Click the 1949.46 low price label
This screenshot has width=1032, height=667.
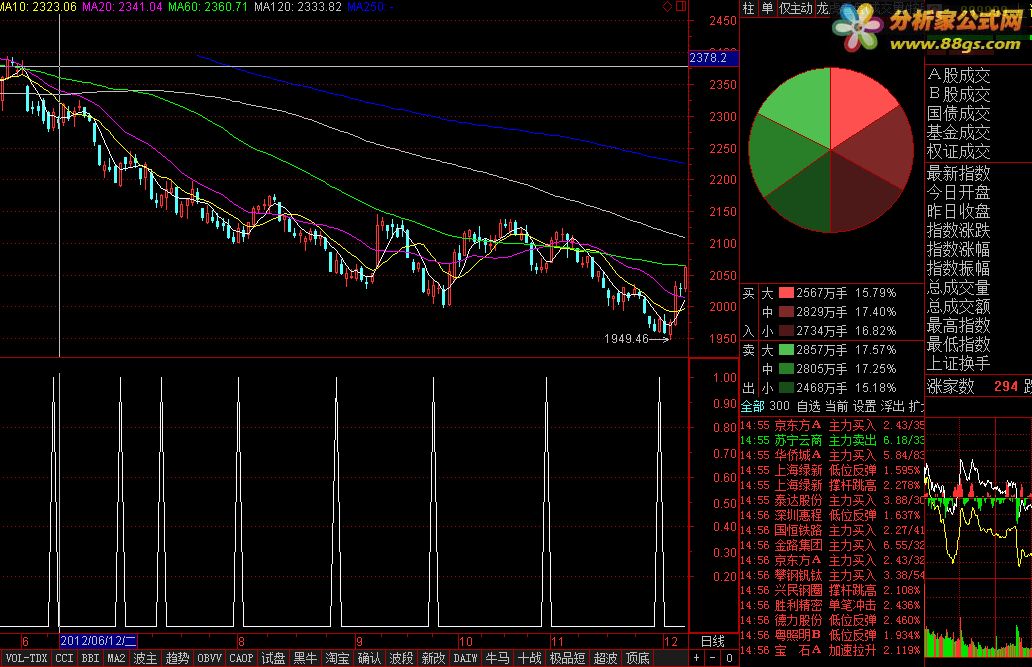coord(627,338)
